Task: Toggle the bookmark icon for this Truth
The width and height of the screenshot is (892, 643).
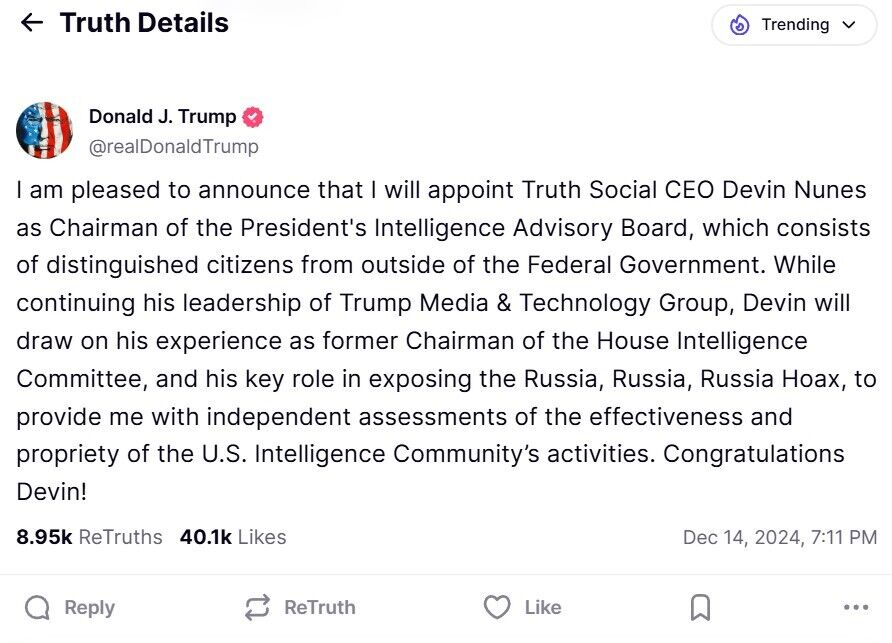Action: click(701, 607)
